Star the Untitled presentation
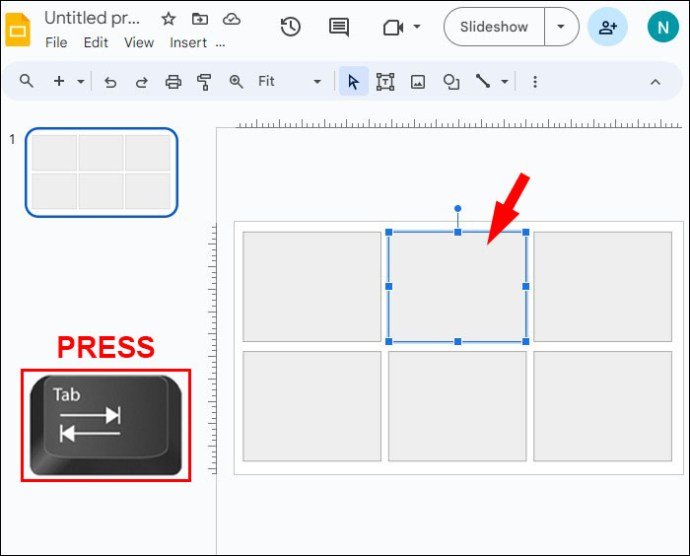The image size is (690, 556). point(168,19)
